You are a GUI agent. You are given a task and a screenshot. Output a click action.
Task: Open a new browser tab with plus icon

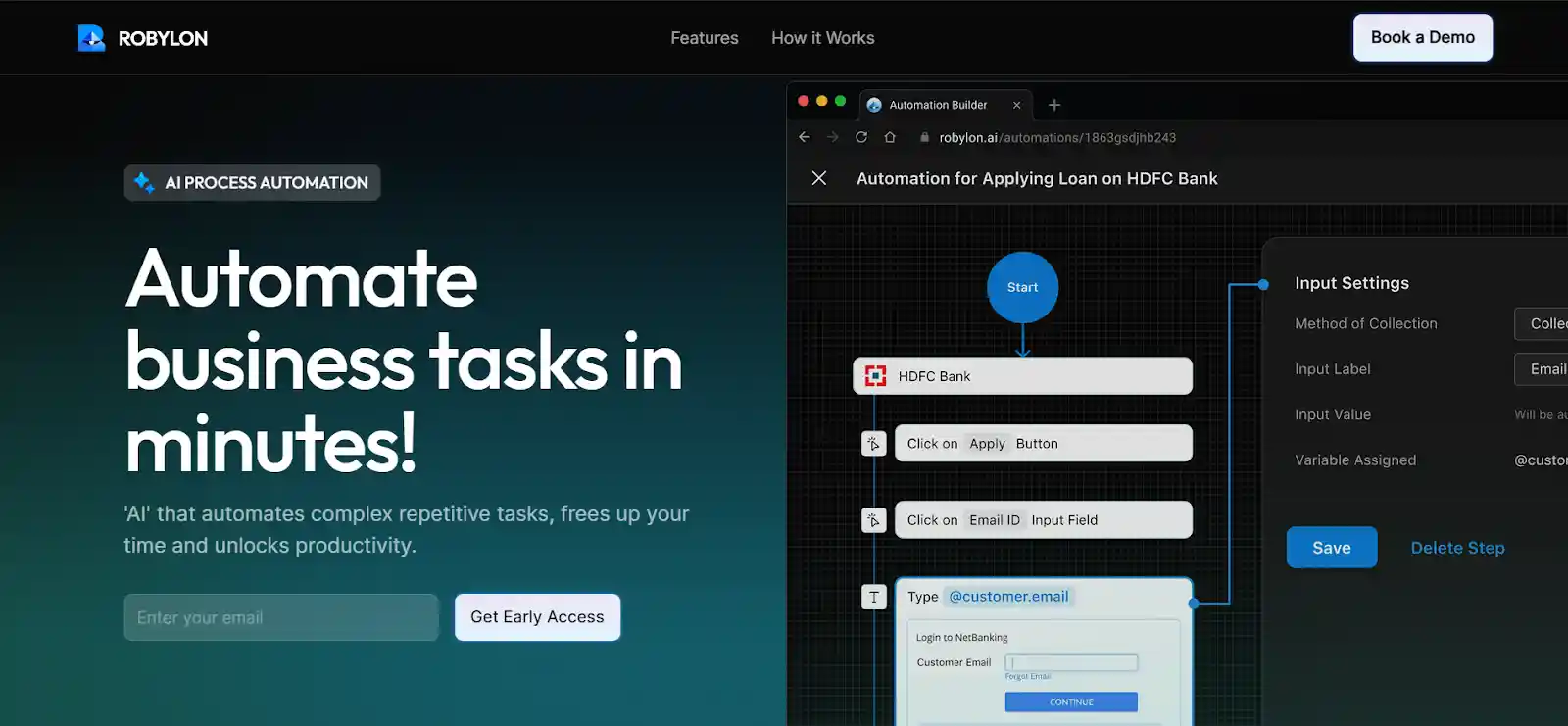(x=1054, y=105)
